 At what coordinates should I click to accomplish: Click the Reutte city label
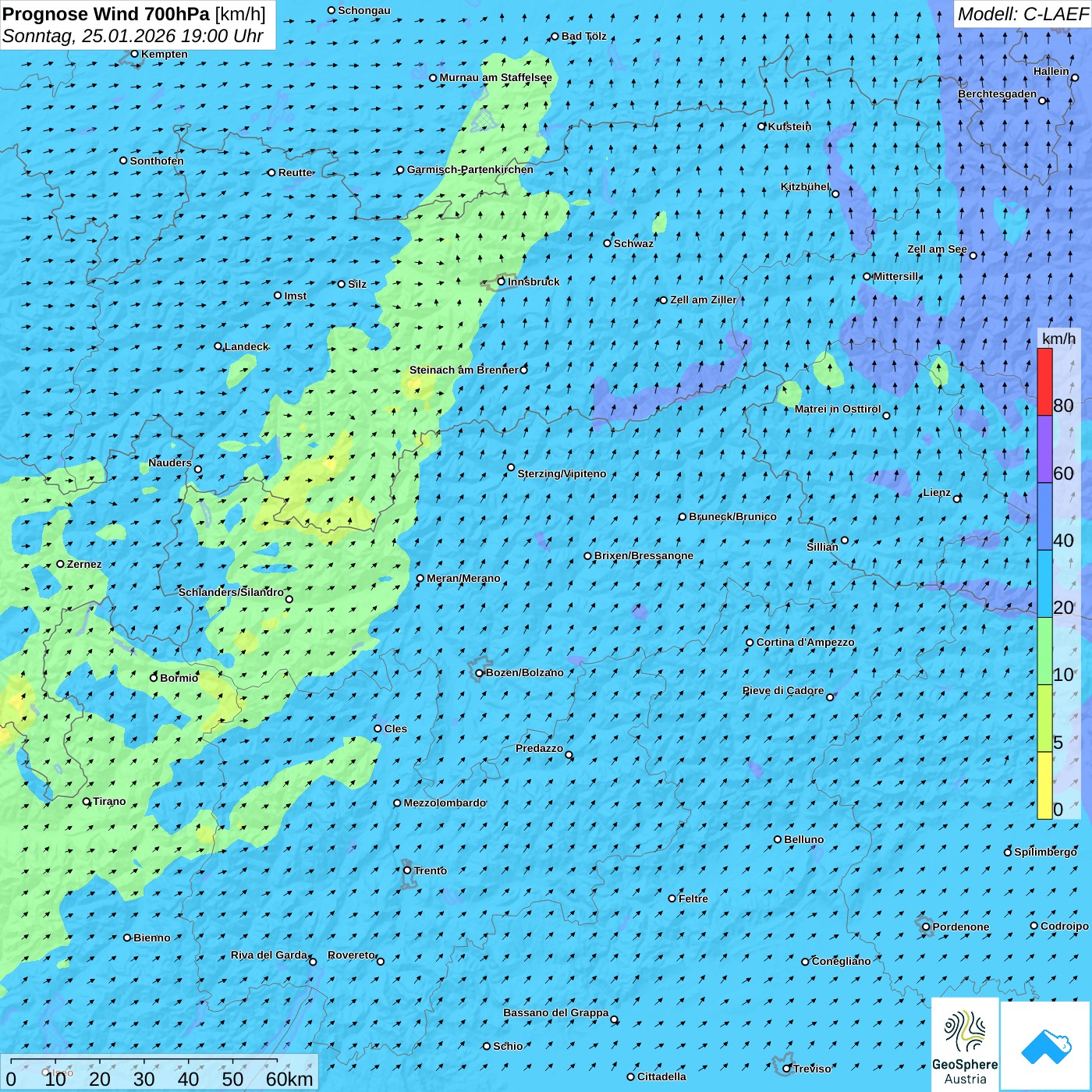point(295,172)
